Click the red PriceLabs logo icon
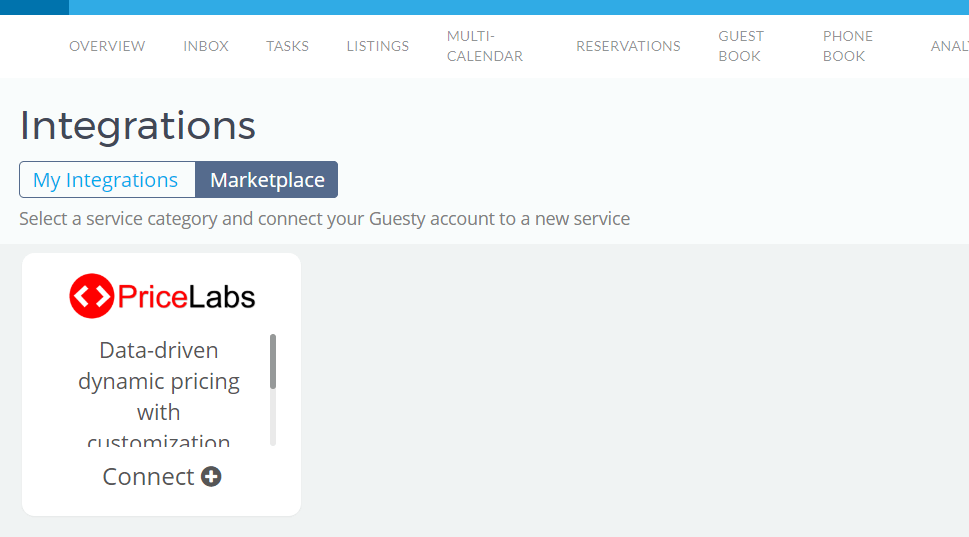The height and width of the screenshot is (537, 969). (92, 297)
